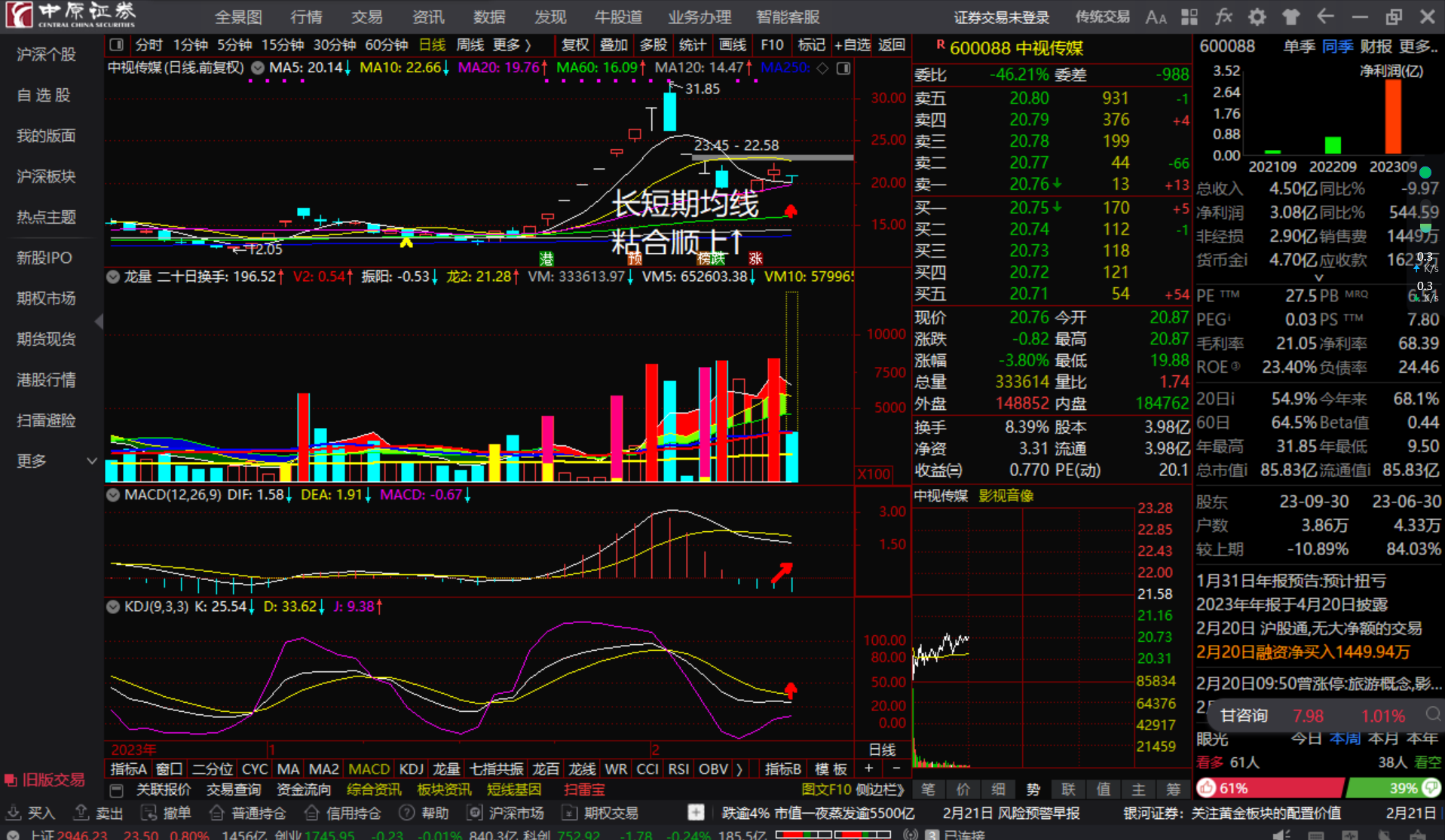Click the red 61% bullish sentiment bar
The image size is (1445, 840).
point(1269,788)
